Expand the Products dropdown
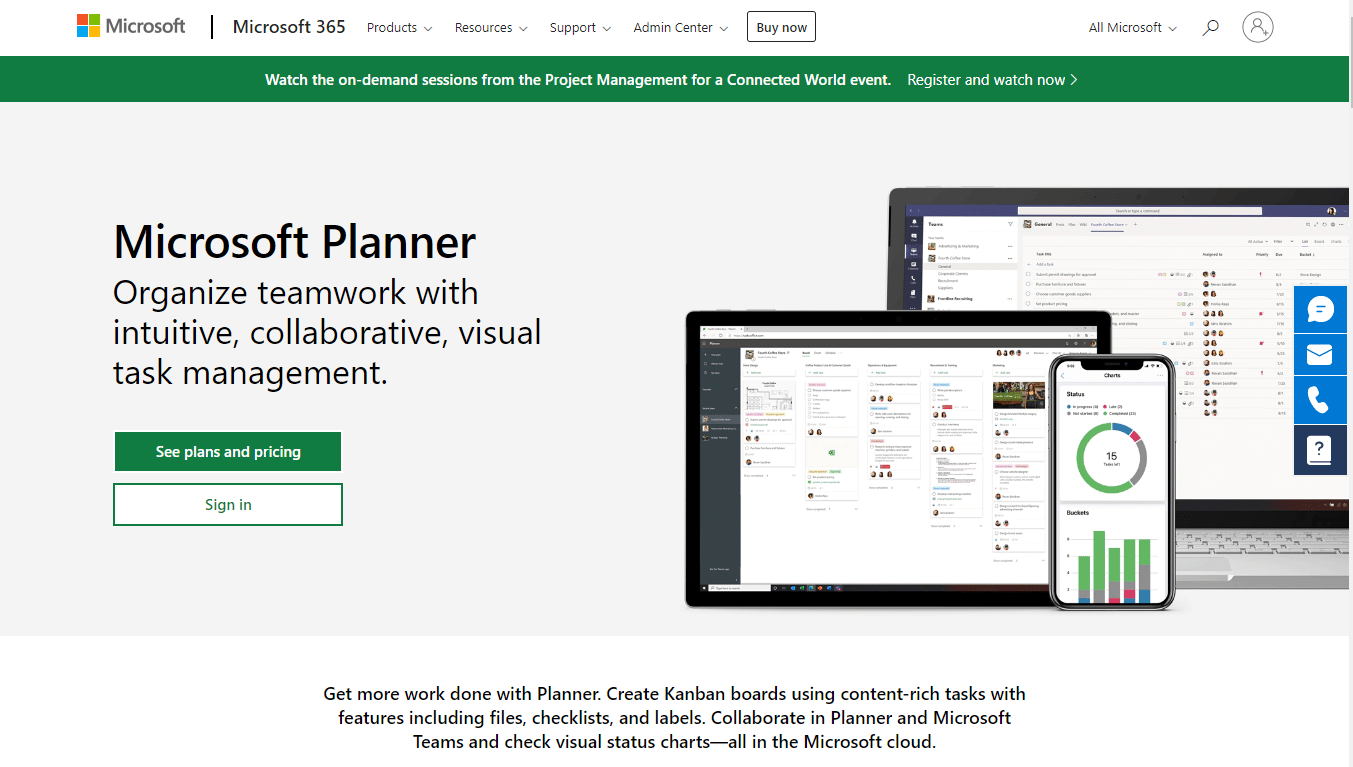Image resolution: width=1353 pixels, height=767 pixels. (x=398, y=28)
